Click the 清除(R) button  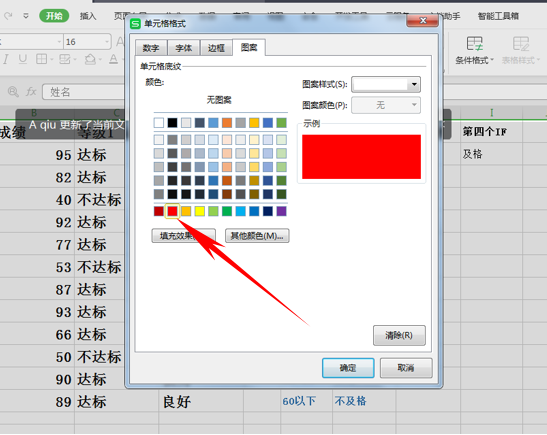point(399,335)
